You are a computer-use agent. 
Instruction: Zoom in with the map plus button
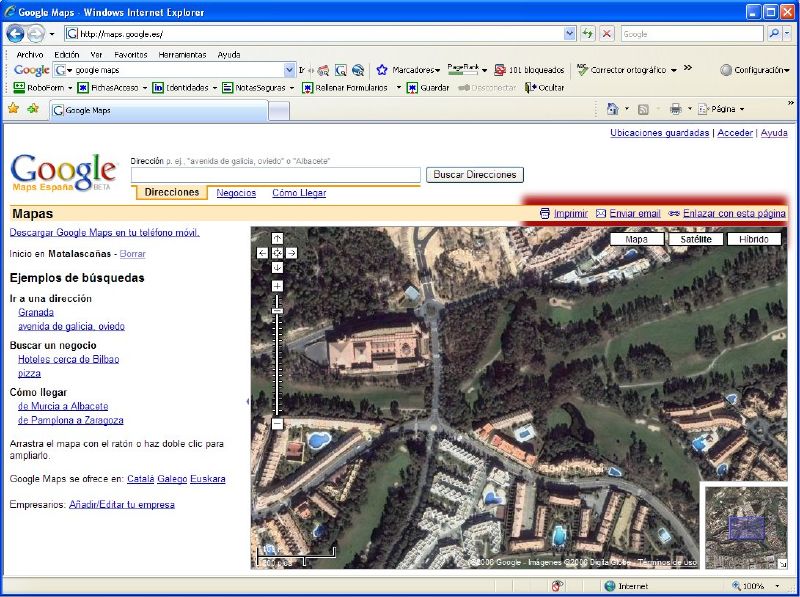tap(277, 286)
